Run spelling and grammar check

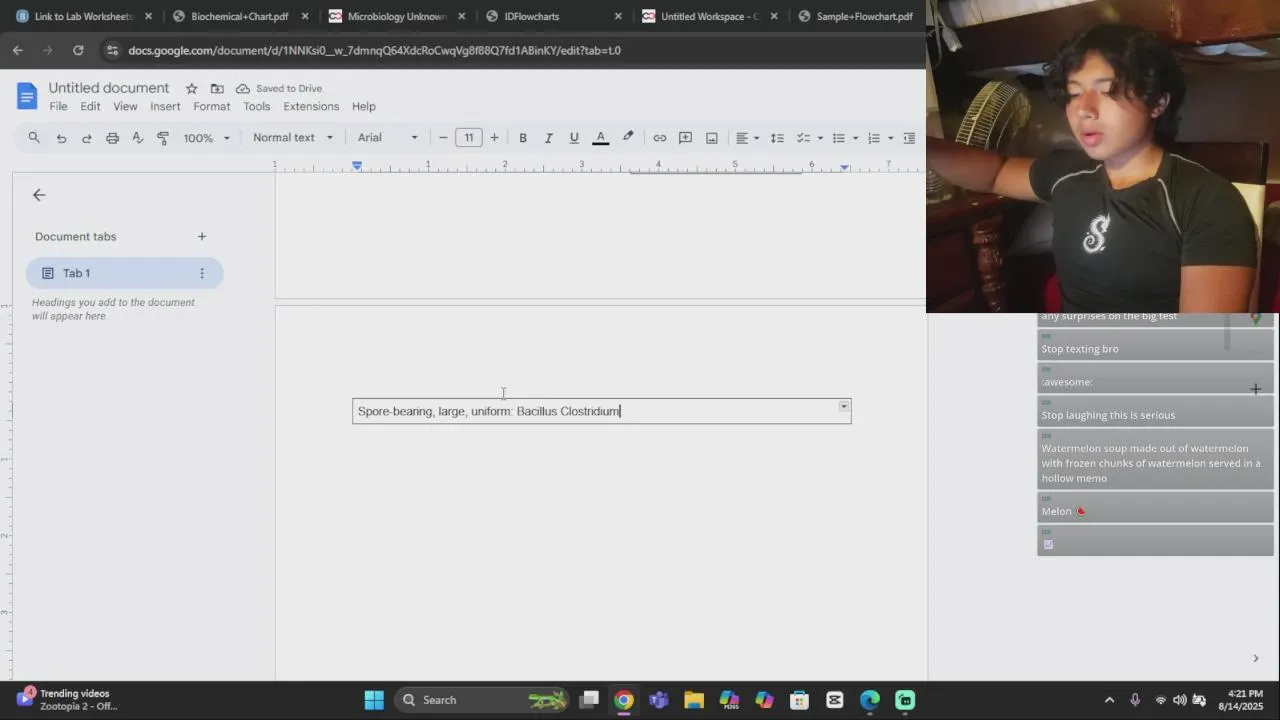pos(138,138)
